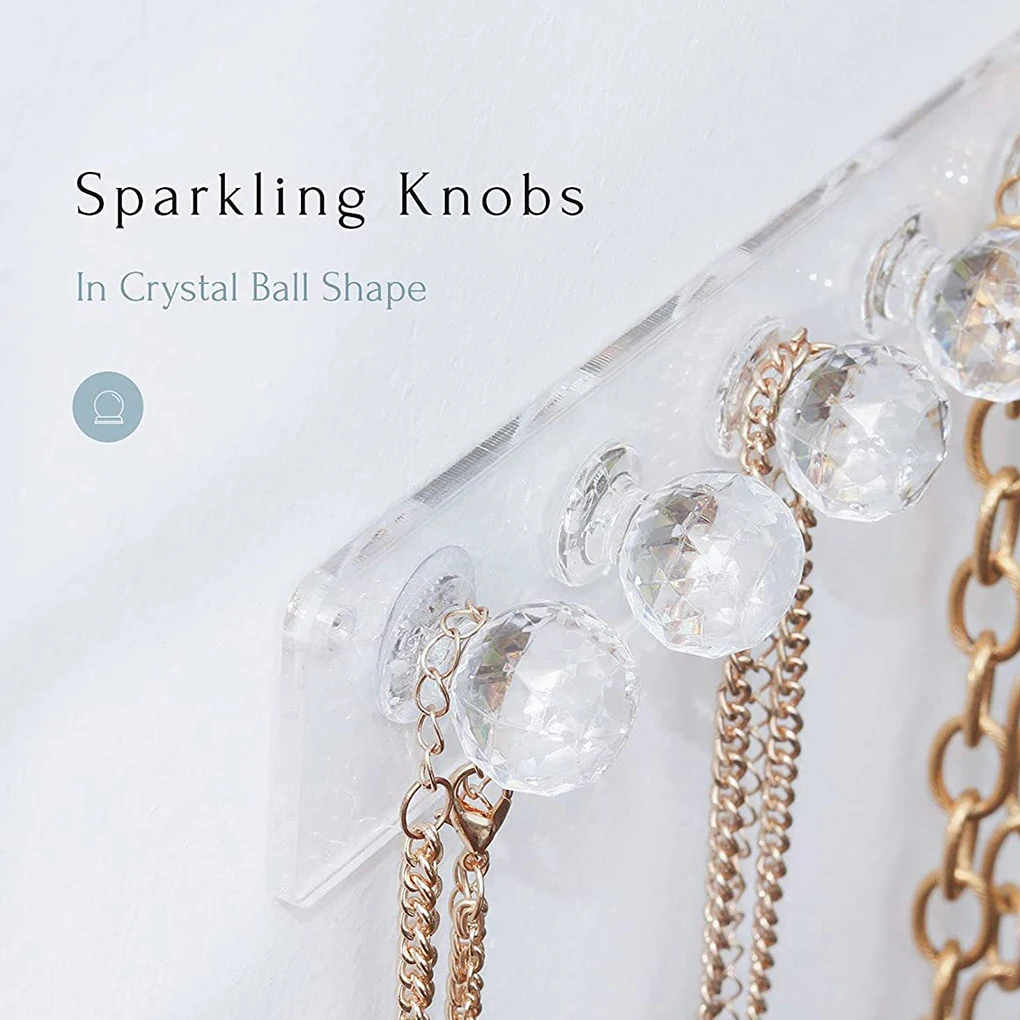
Task: Select the "Sparkling Knobs" heading text
Action: (330, 195)
